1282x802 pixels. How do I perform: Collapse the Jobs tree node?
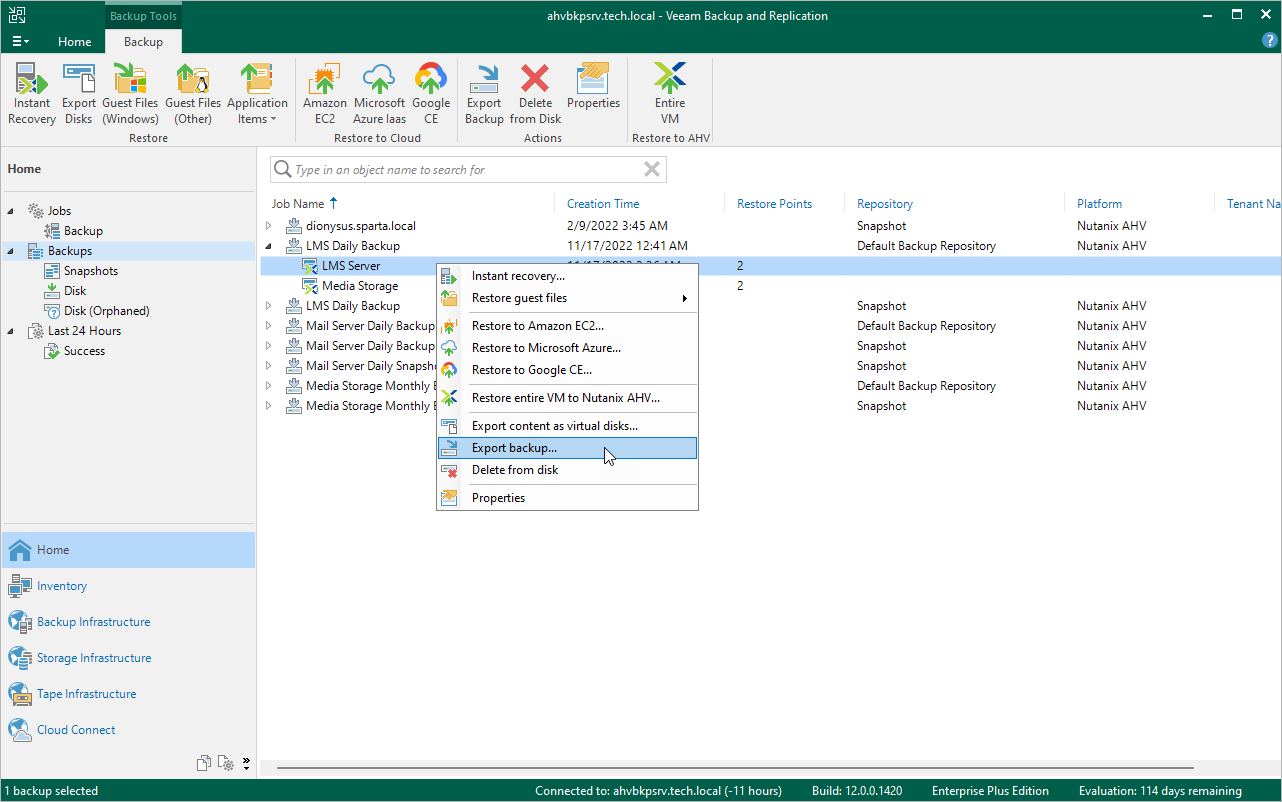click(x=12, y=211)
